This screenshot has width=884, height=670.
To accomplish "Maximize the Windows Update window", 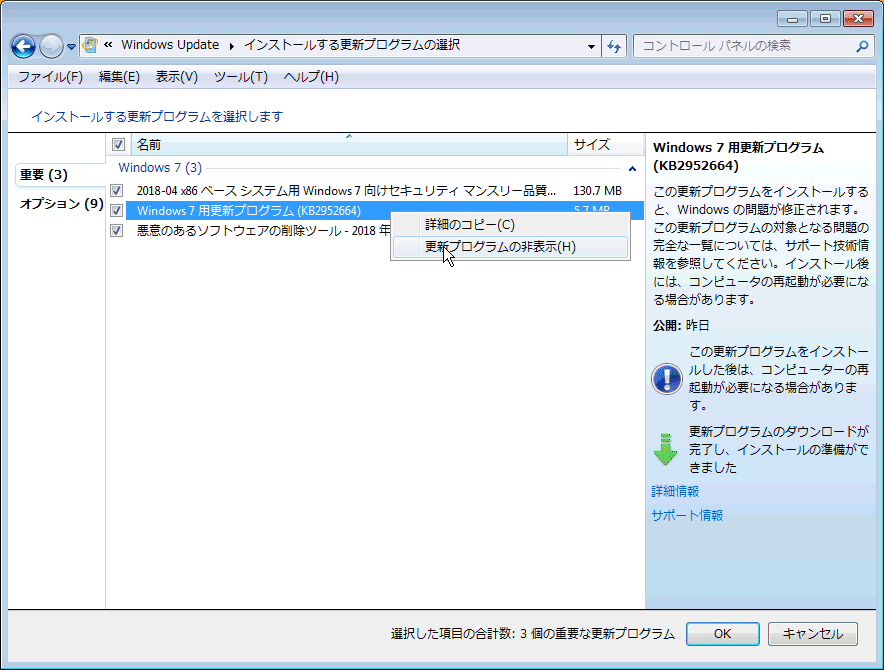I will [825, 19].
